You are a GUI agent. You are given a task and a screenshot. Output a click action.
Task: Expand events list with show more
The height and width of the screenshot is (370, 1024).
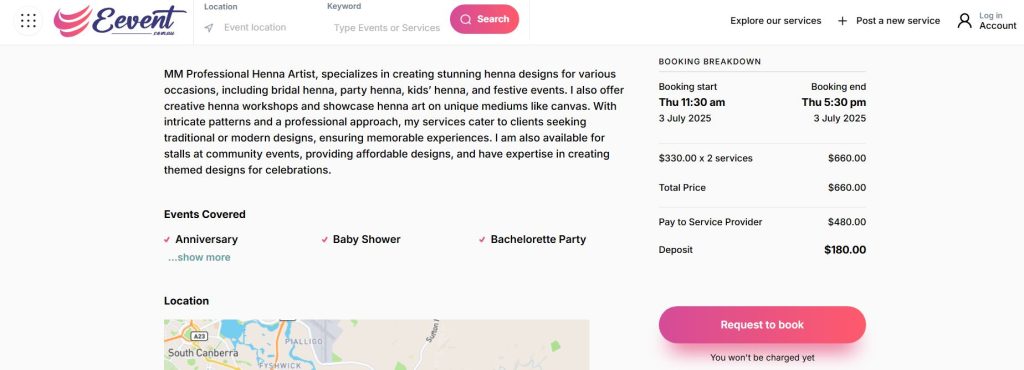tap(199, 257)
